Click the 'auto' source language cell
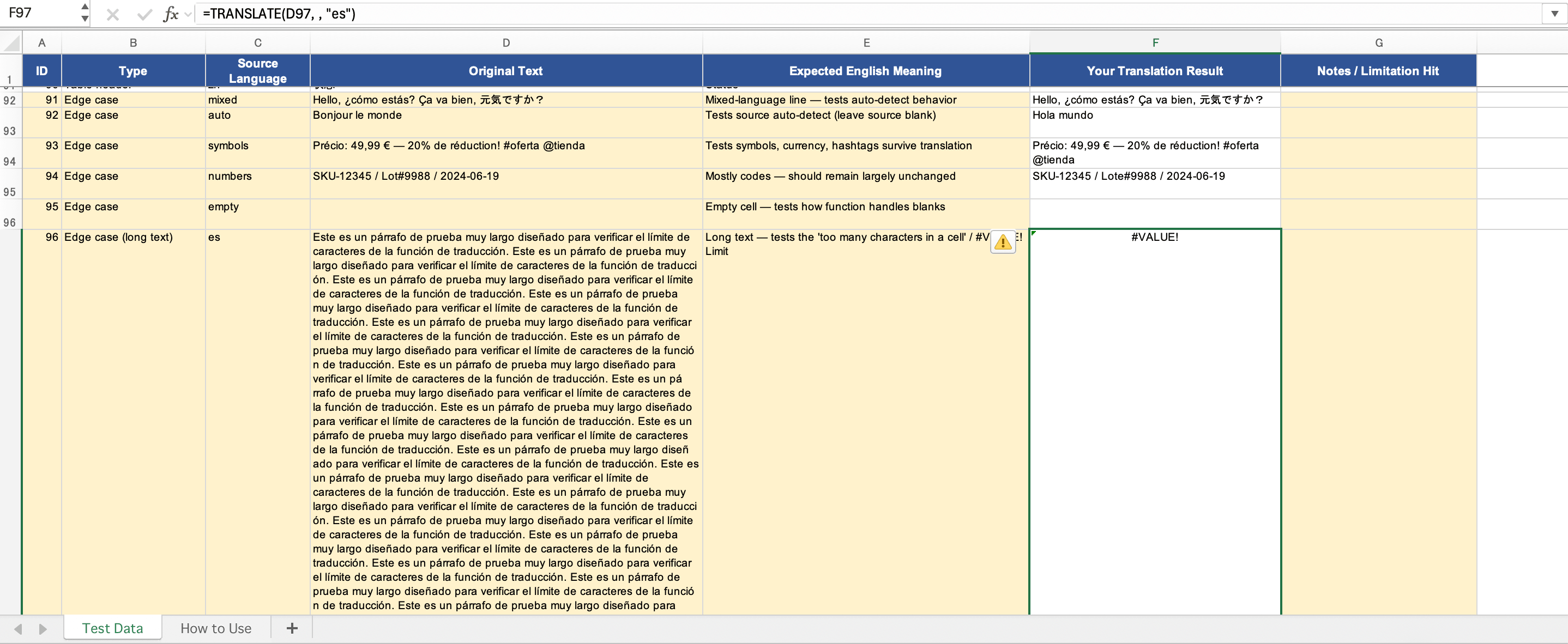This screenshot has width=1568, height=644. (x=257, y=123)
